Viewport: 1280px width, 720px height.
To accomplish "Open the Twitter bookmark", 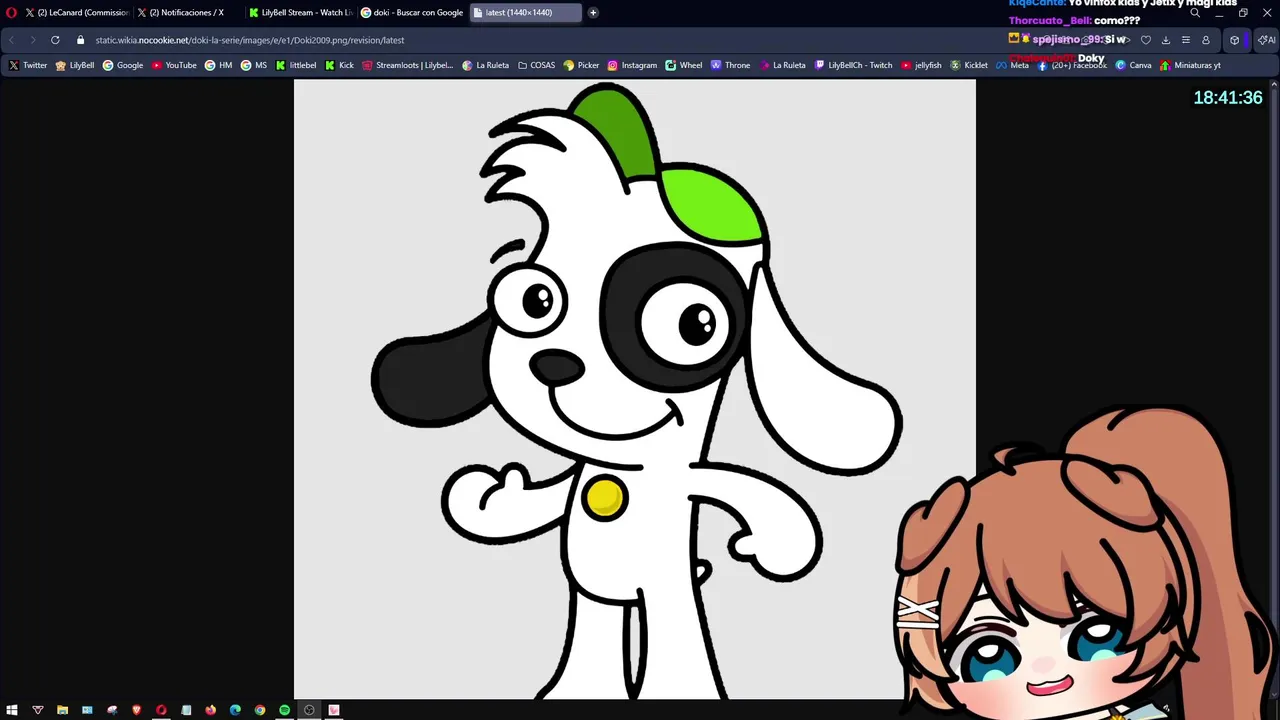I will click(x=28, y=65).
